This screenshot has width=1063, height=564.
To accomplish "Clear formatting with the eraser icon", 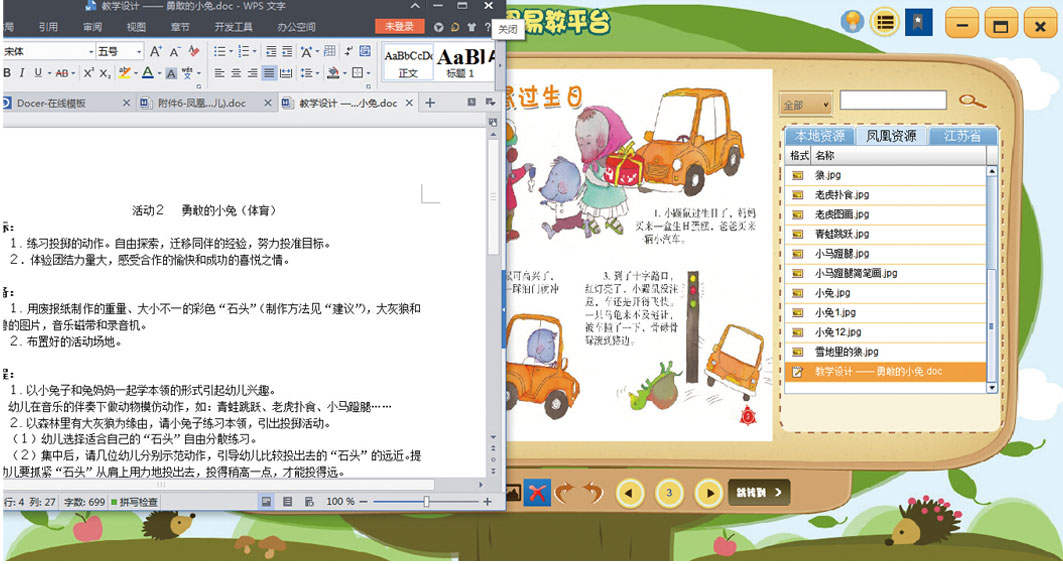I will point(194,52).
